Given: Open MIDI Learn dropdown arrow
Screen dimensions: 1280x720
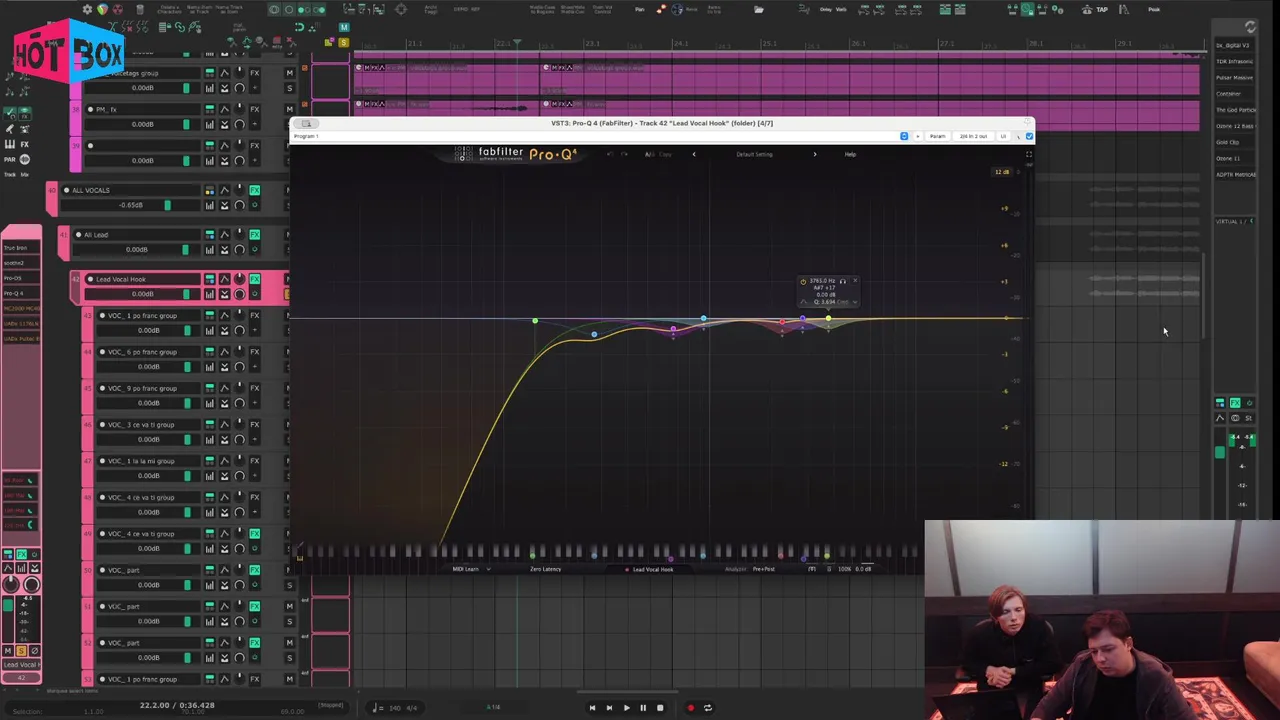Looking at the screenshot, I should 487,569.
